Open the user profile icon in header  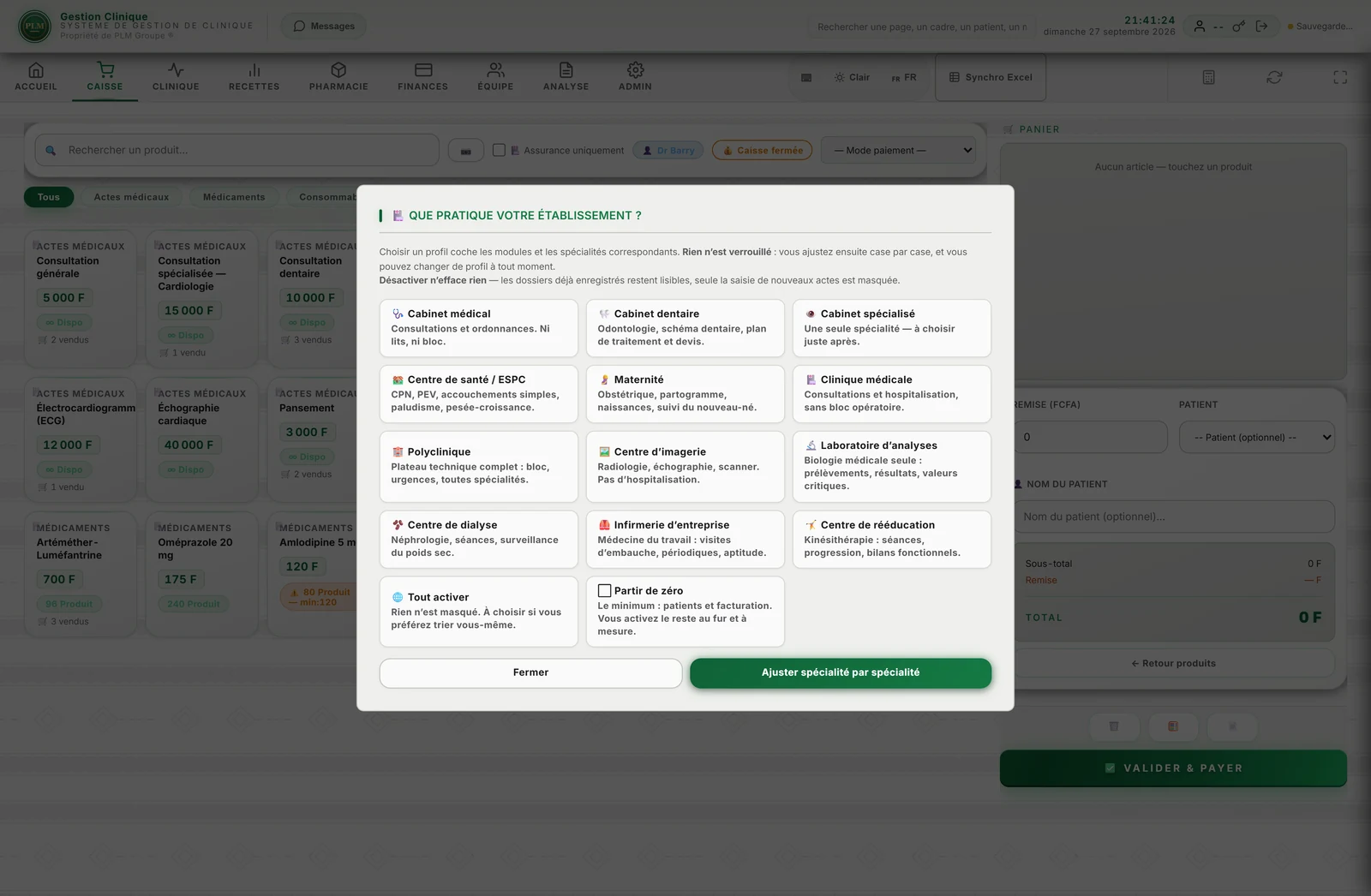[x=1200, y=27]
